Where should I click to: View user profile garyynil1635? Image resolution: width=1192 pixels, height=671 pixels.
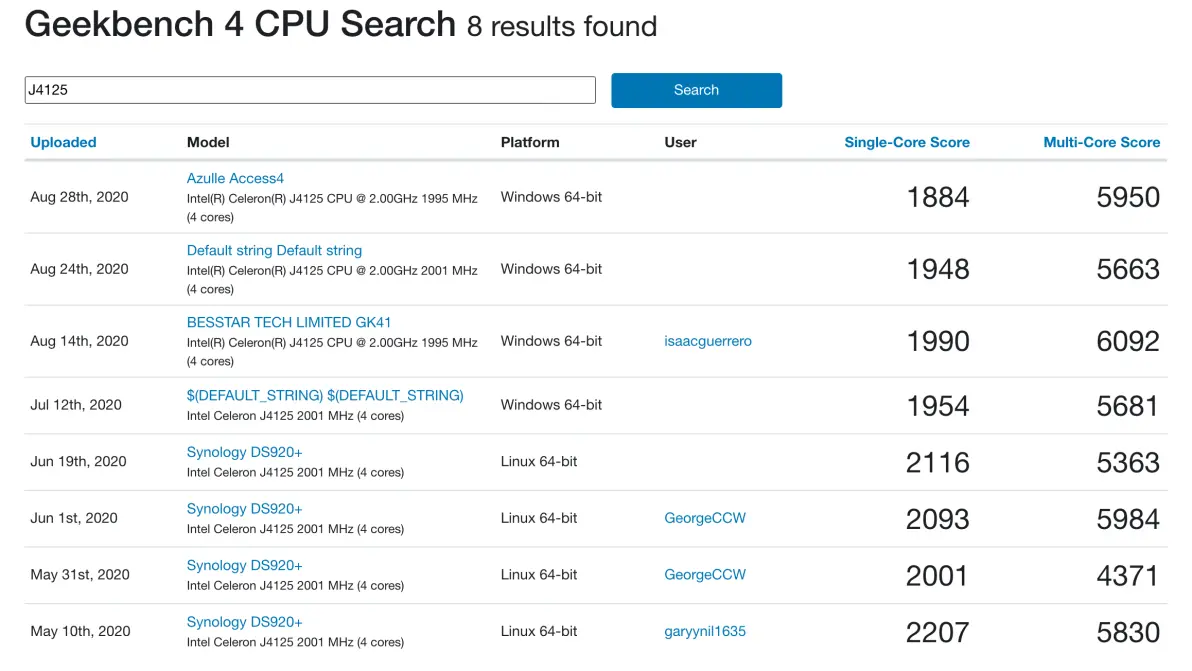(705, 631)
